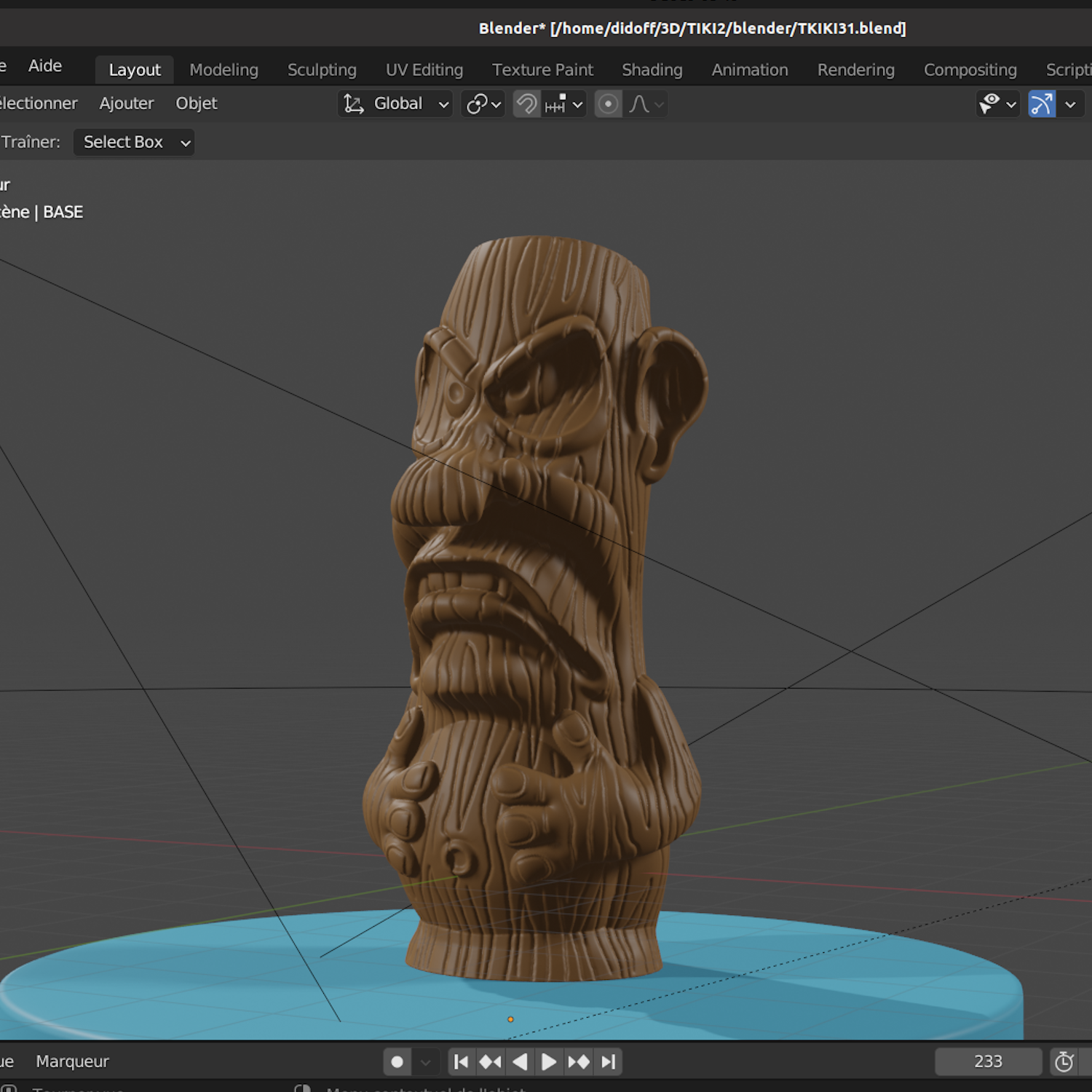The image size is (1092, 1092).
Task: Click the Ajouter menu button
Action: click(127, 103)
